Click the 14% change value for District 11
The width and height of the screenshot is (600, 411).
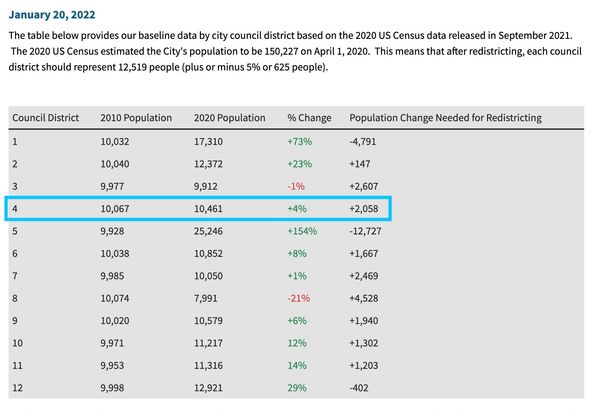point(298,364)
